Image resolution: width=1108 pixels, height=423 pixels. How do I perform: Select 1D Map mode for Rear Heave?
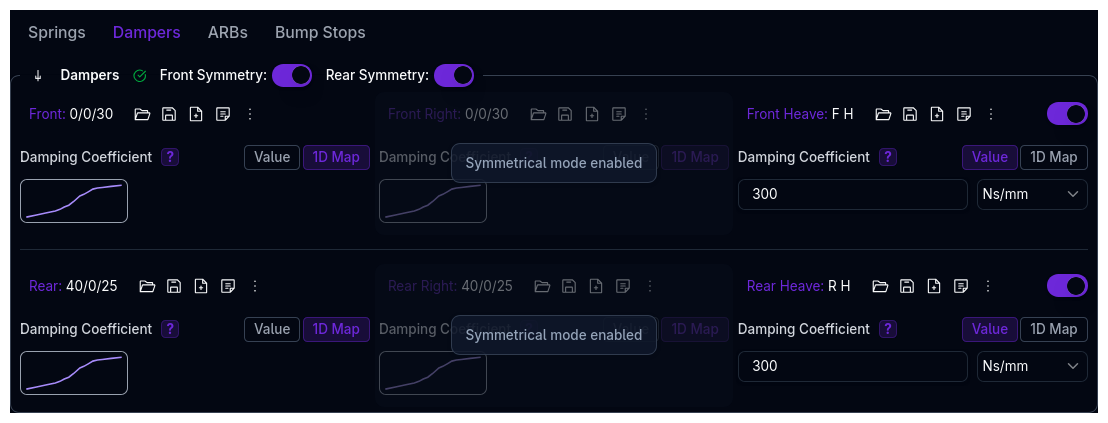tap(1054, 329)
